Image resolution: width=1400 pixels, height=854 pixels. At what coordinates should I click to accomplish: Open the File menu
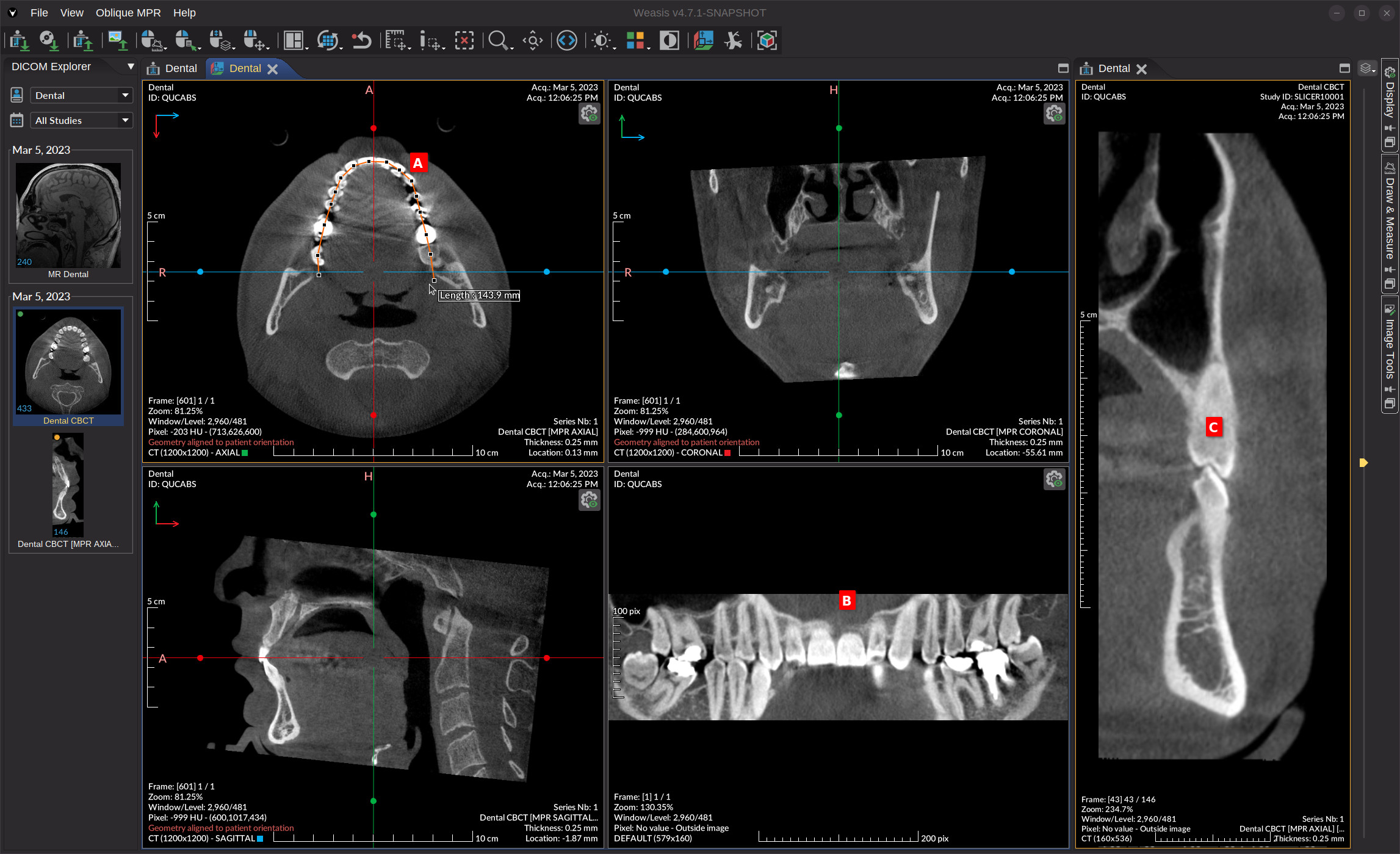click(x=39, y=13)
